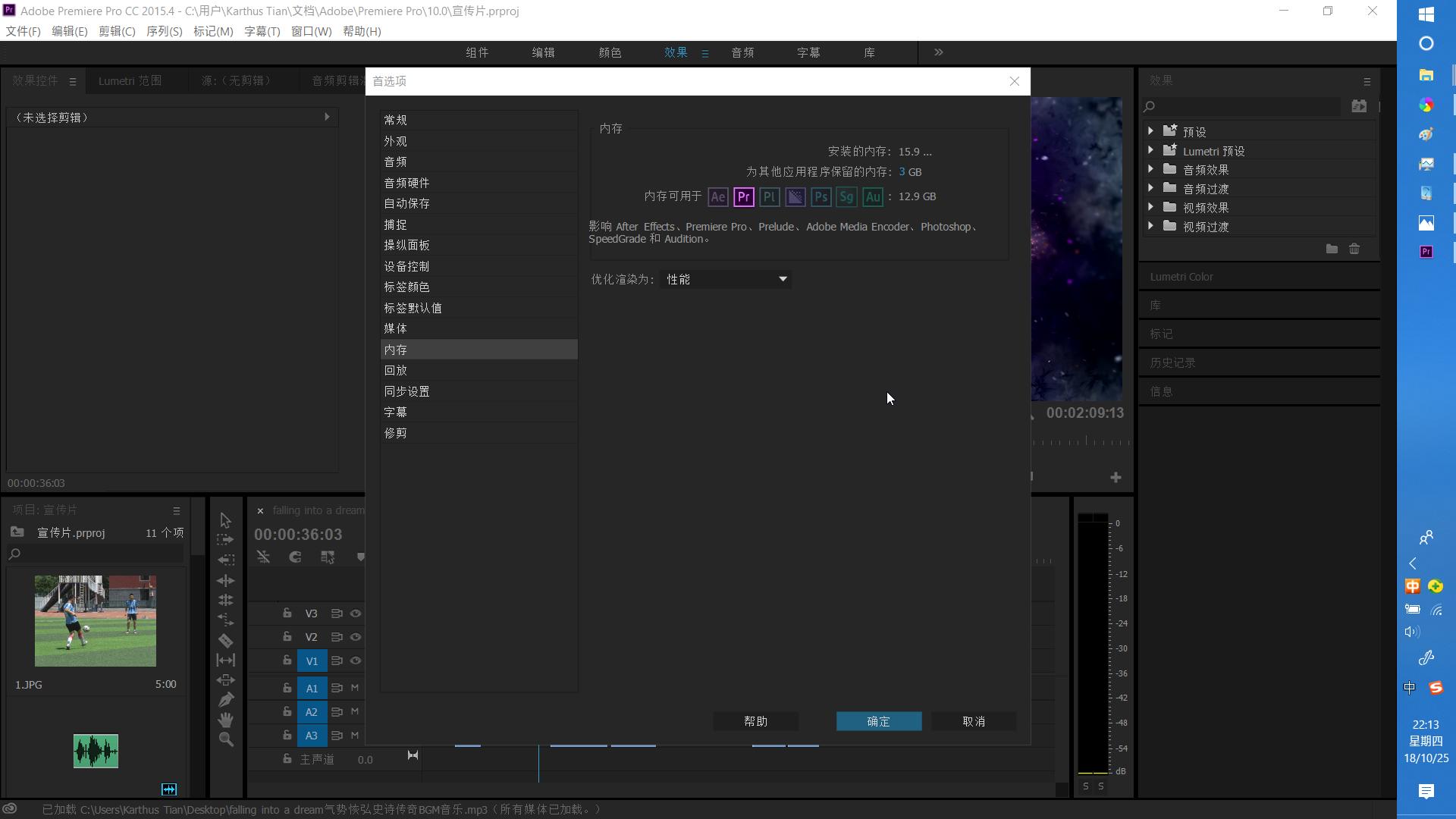Click the trash icon in the Effects panel

pyautogui.click(x=1355, y=249)
